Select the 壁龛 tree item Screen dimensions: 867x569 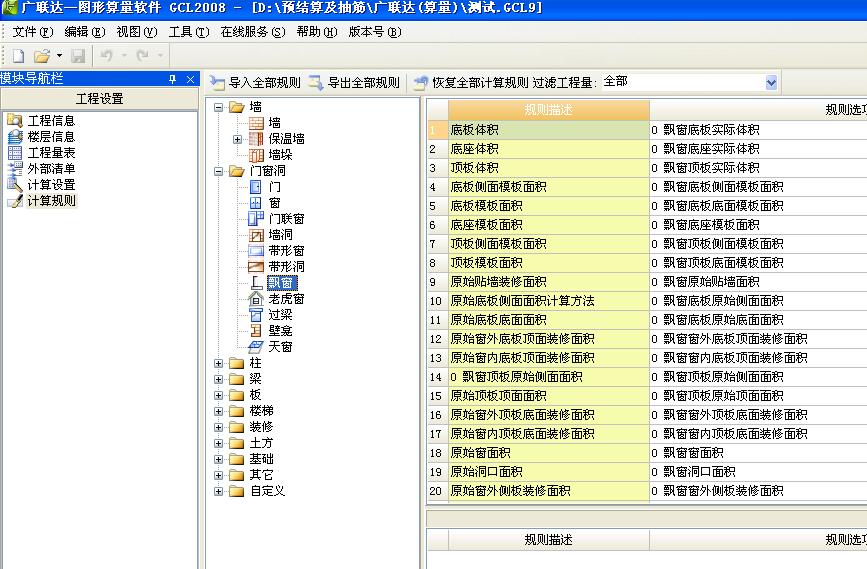tap(280, 331)
